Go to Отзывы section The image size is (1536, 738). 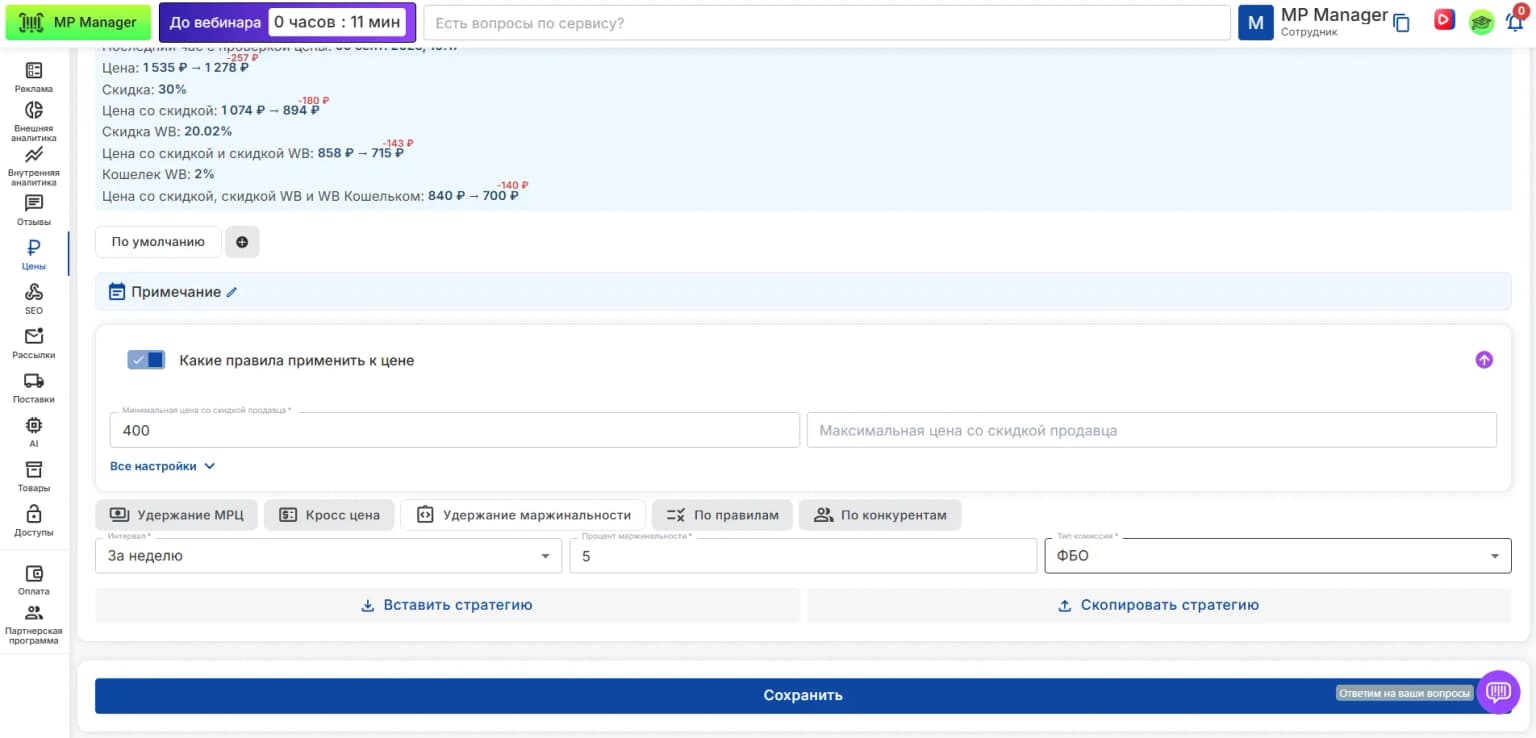coord(34,210)
